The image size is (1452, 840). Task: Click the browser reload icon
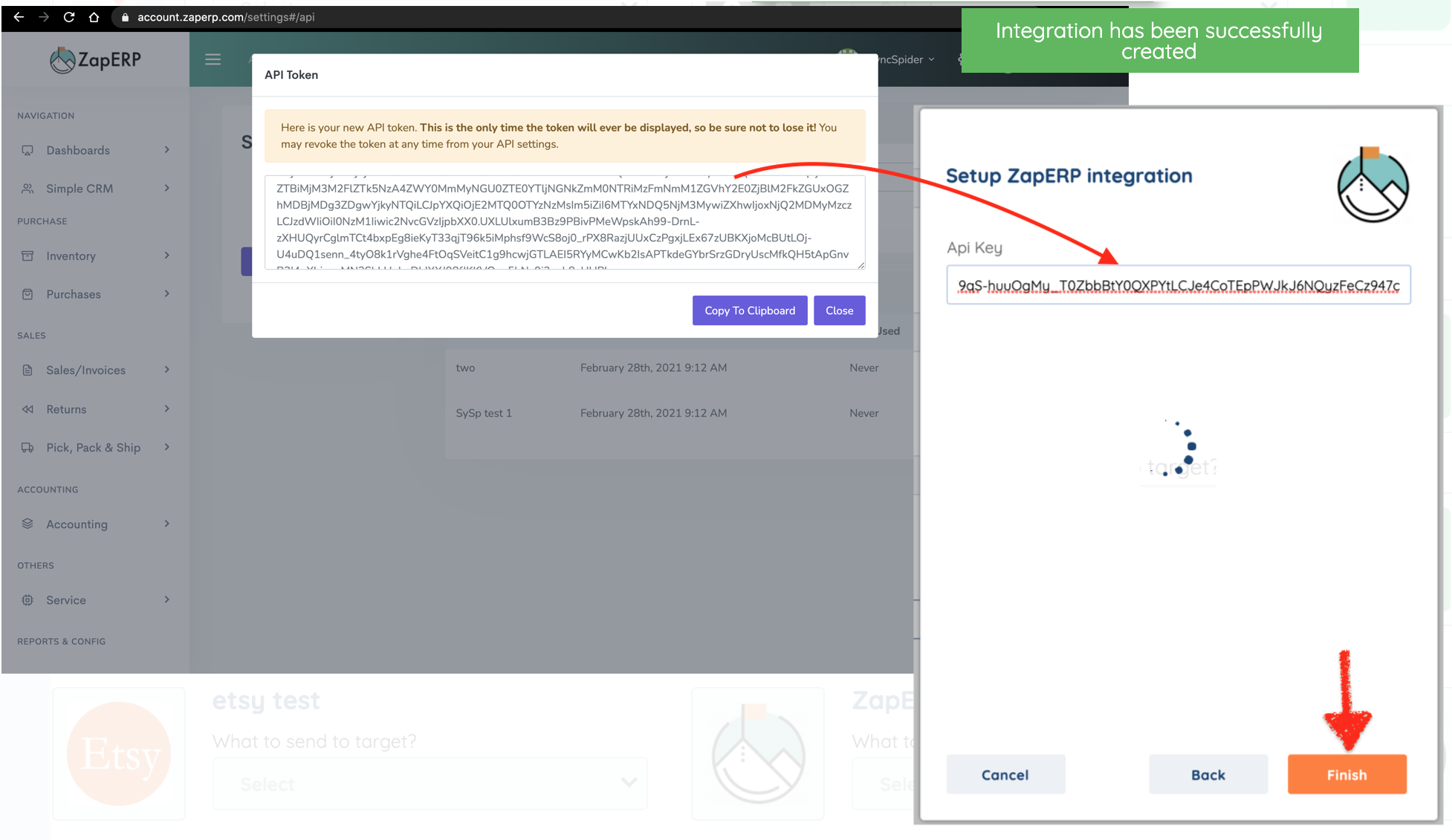pyautogui.click(x=69, y=17)
